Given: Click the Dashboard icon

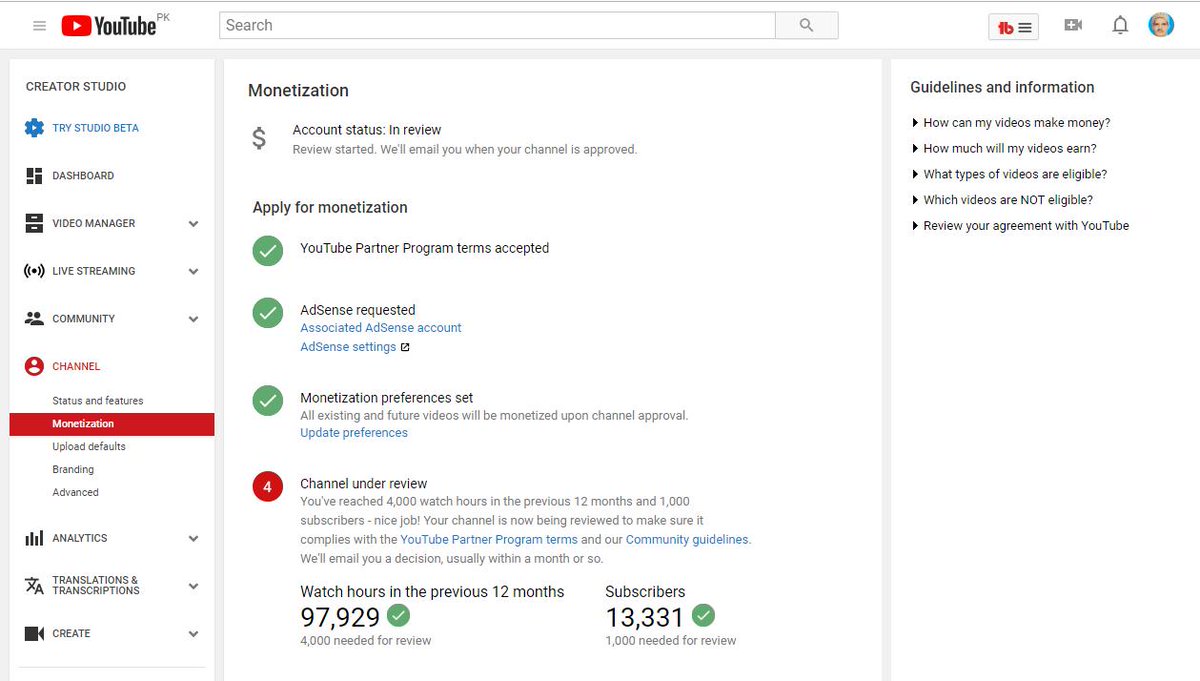Looking at the screenshot, I should pos(34,176).
